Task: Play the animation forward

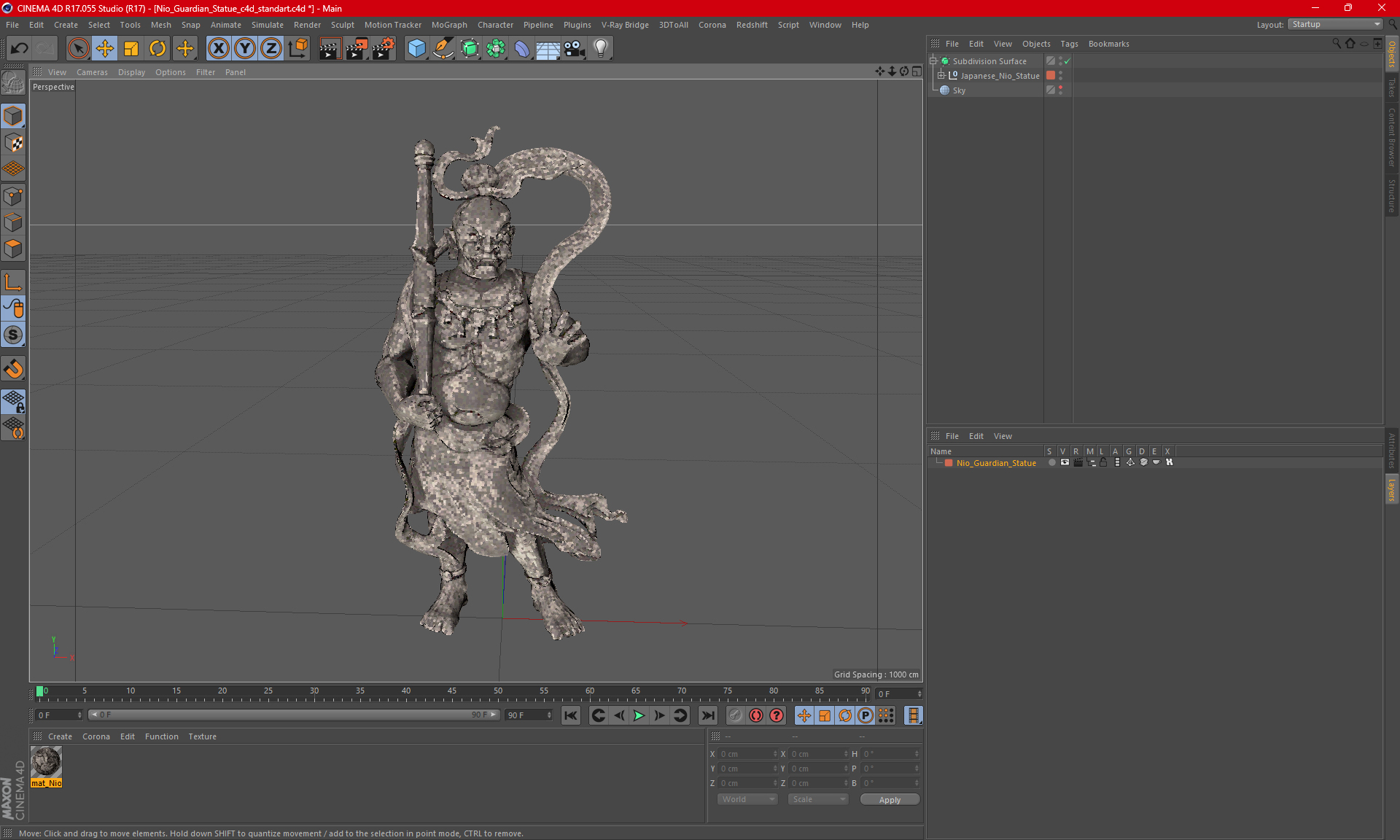Action: coord(639,715)
